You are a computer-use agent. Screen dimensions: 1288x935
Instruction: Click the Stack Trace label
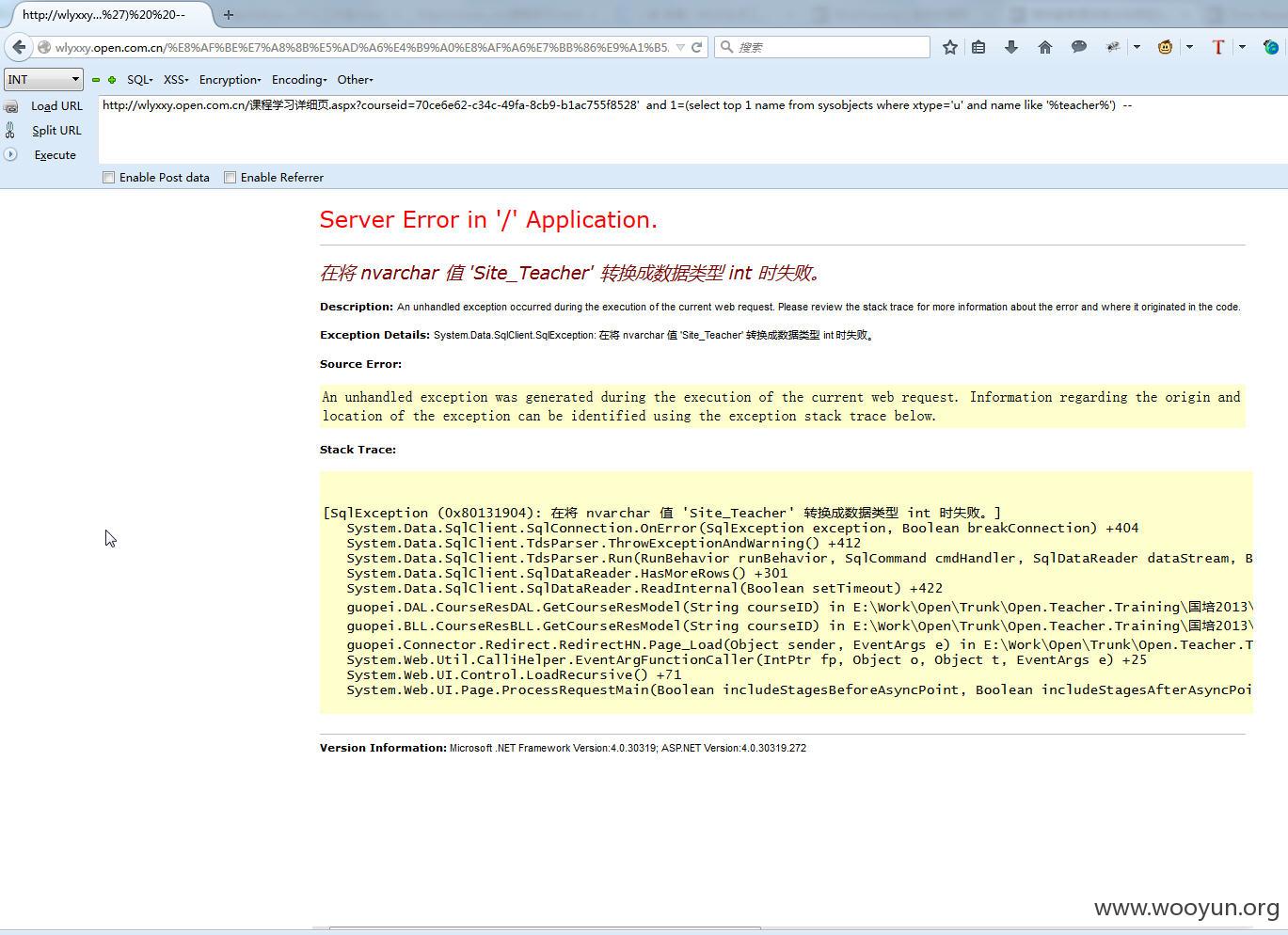pos(358,450)
